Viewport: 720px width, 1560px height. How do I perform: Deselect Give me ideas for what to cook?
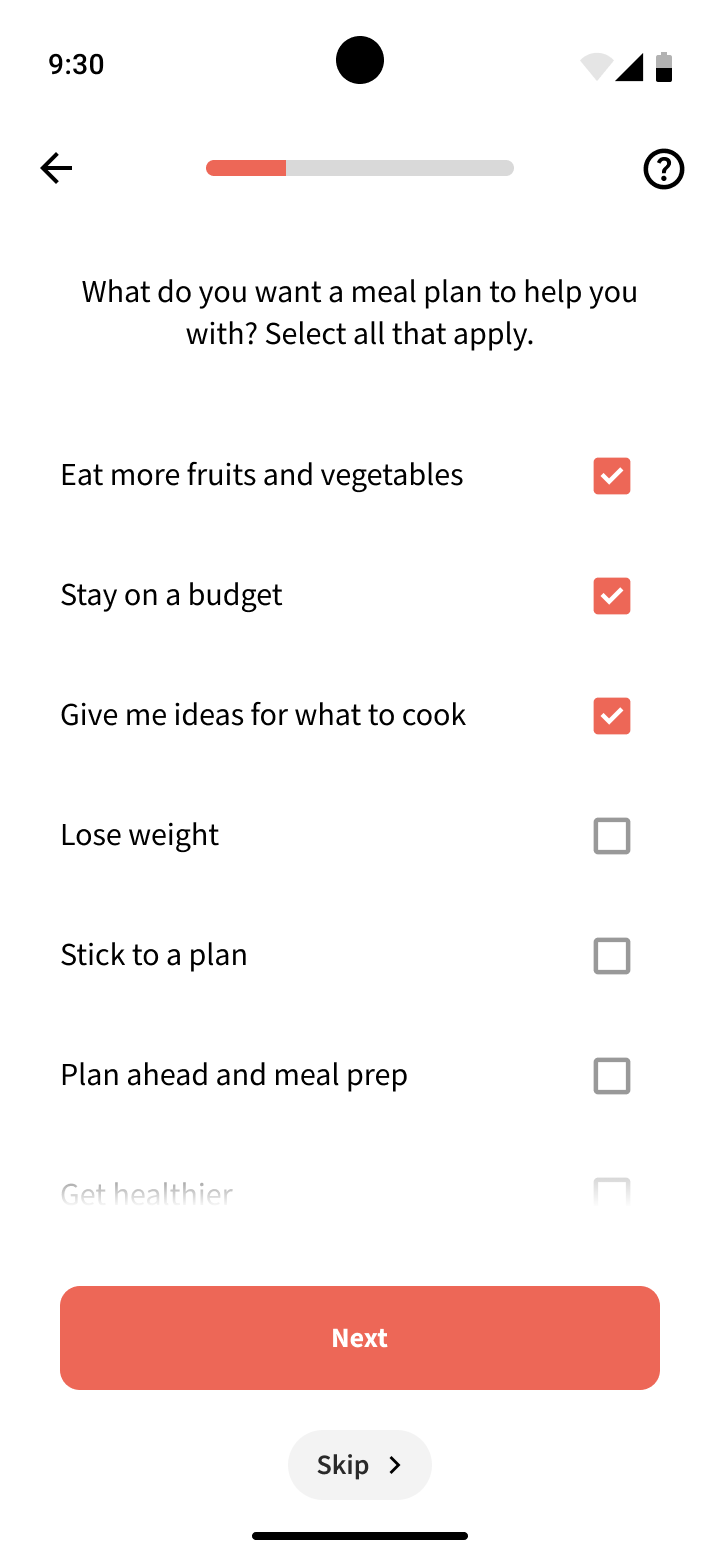[611, 716]
